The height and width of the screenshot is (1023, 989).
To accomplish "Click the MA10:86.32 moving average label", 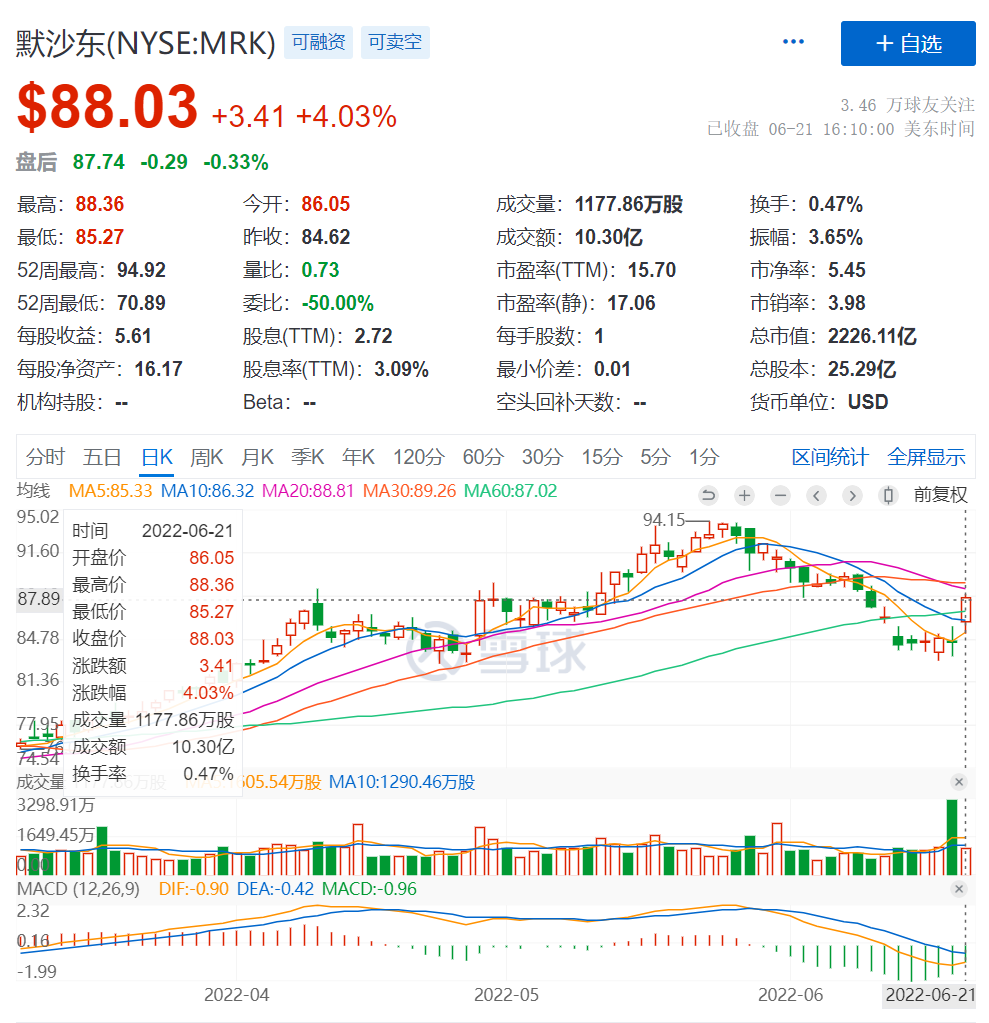I will tap(207, 491).
